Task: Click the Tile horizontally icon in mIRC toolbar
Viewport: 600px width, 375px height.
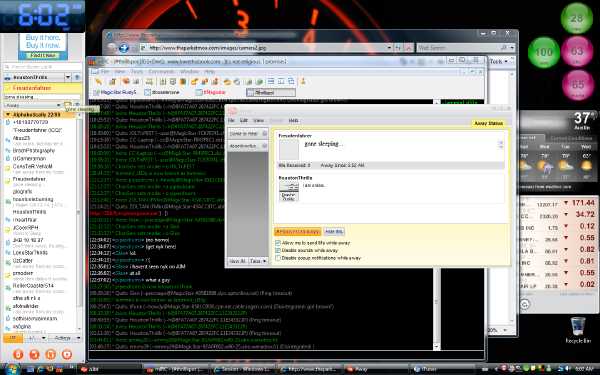Action: tap(271, 81)
